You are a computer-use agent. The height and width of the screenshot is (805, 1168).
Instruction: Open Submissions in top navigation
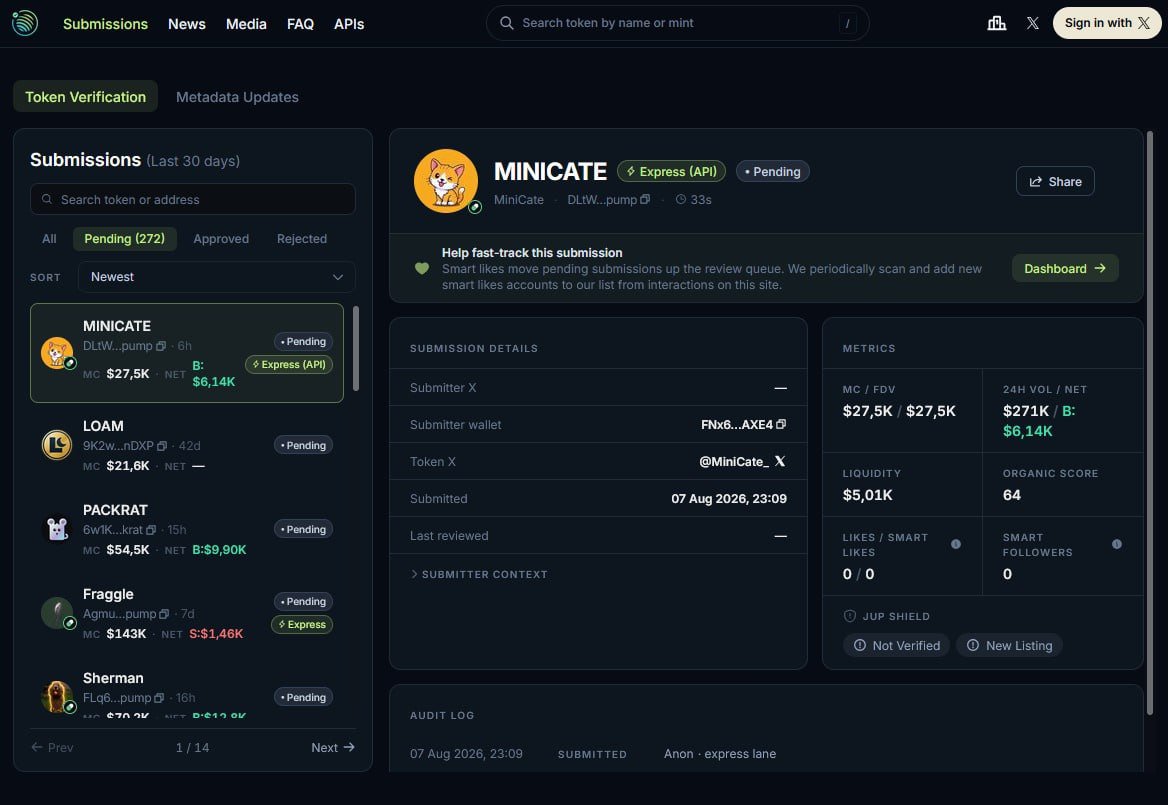[105, 24]
